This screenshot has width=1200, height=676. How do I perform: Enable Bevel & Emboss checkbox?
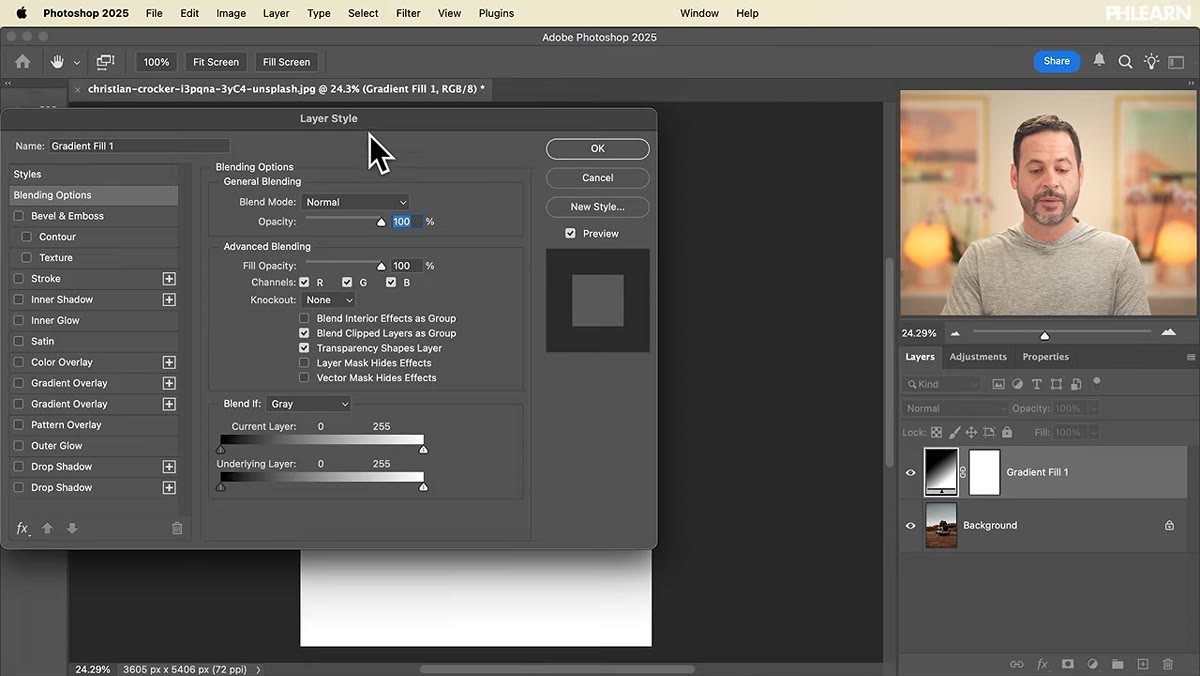click(18, 216)
